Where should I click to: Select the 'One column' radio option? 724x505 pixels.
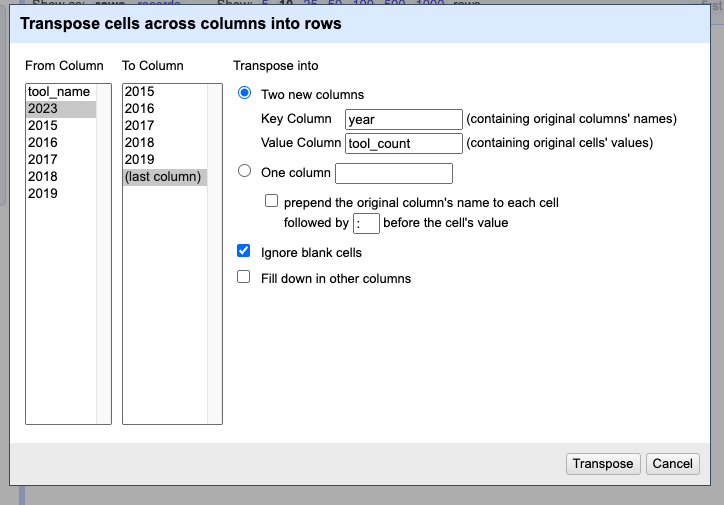click(x=244, y=172)
